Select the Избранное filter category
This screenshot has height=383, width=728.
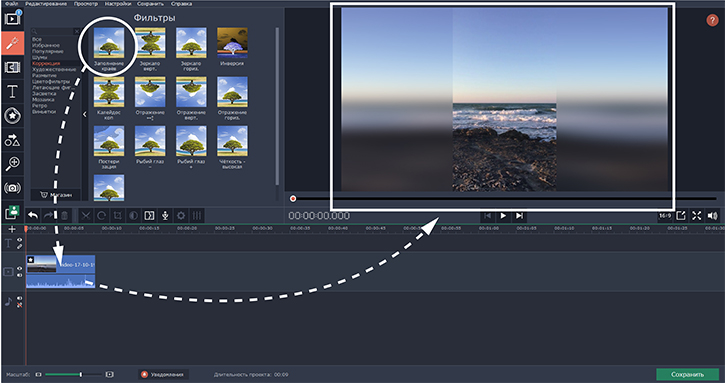point(46,45)
